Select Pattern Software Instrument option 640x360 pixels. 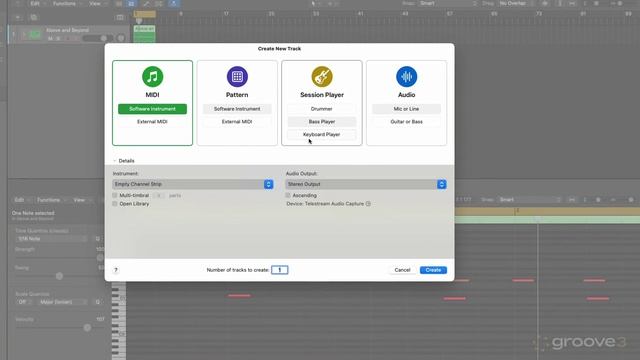tap(237, 109)
